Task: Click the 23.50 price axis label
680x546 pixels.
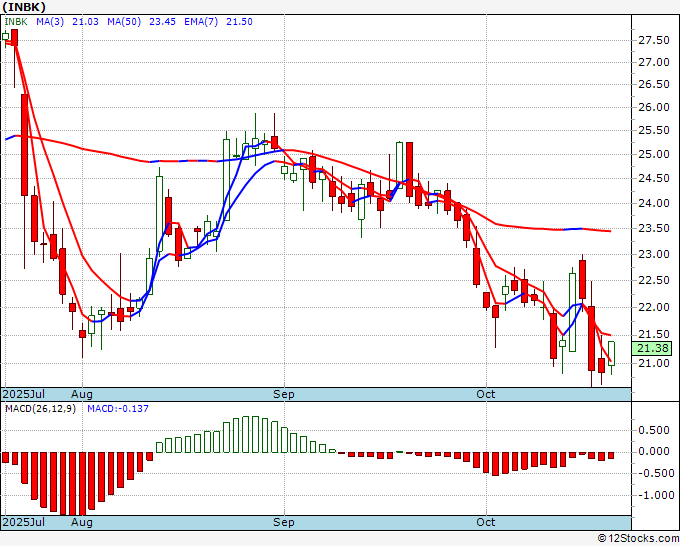Action: (654, 229)
